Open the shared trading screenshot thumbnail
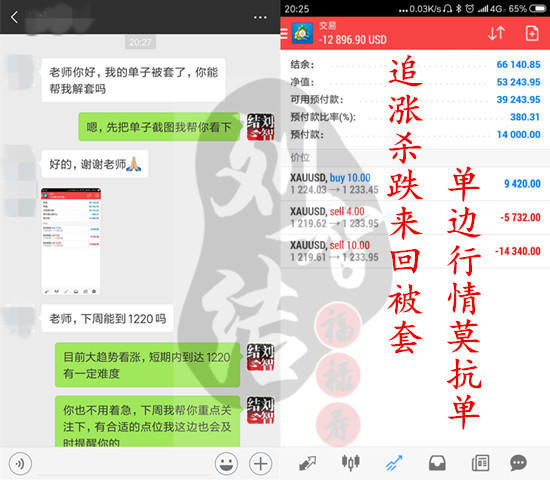The image size is (550, 480). click(x=71, y=241)
